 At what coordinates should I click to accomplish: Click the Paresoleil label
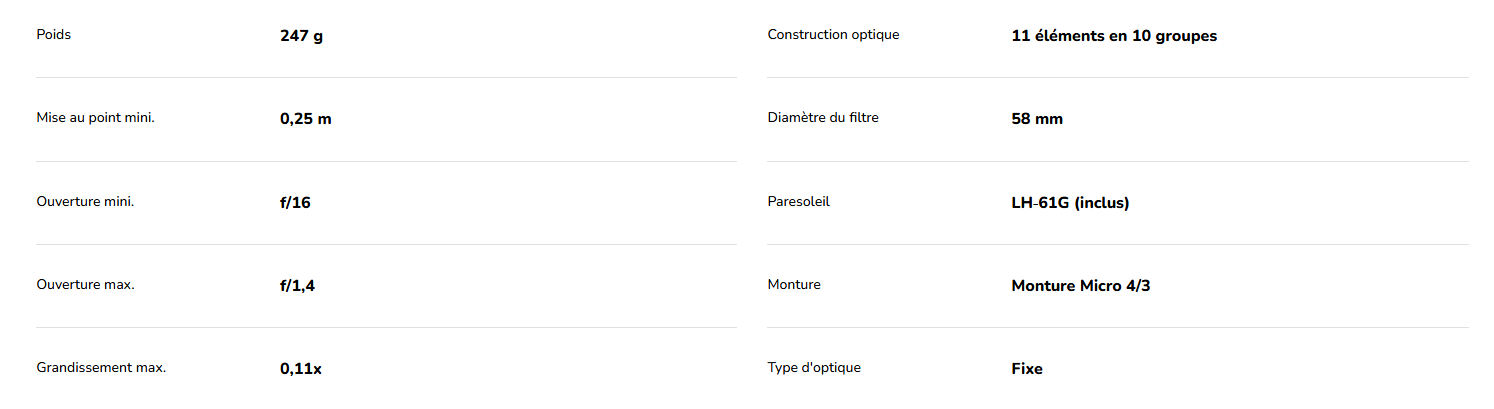point(798,202)
